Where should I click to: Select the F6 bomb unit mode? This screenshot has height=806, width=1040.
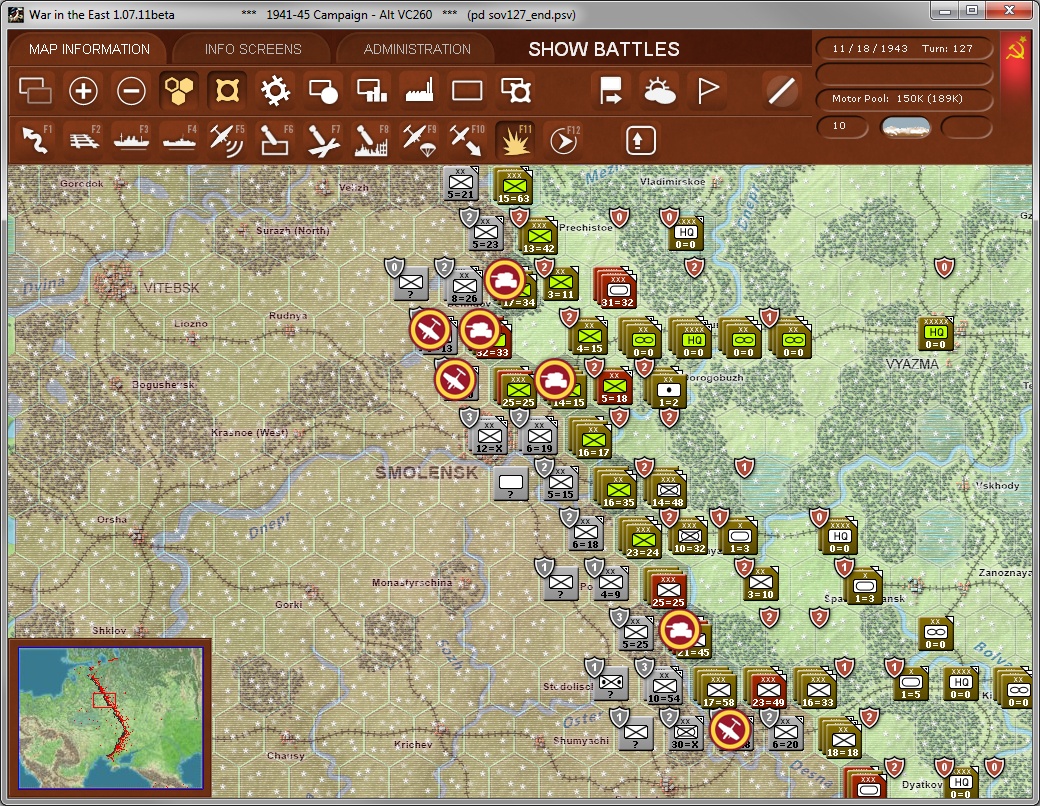pyautogui.click(x=275, y=139)
